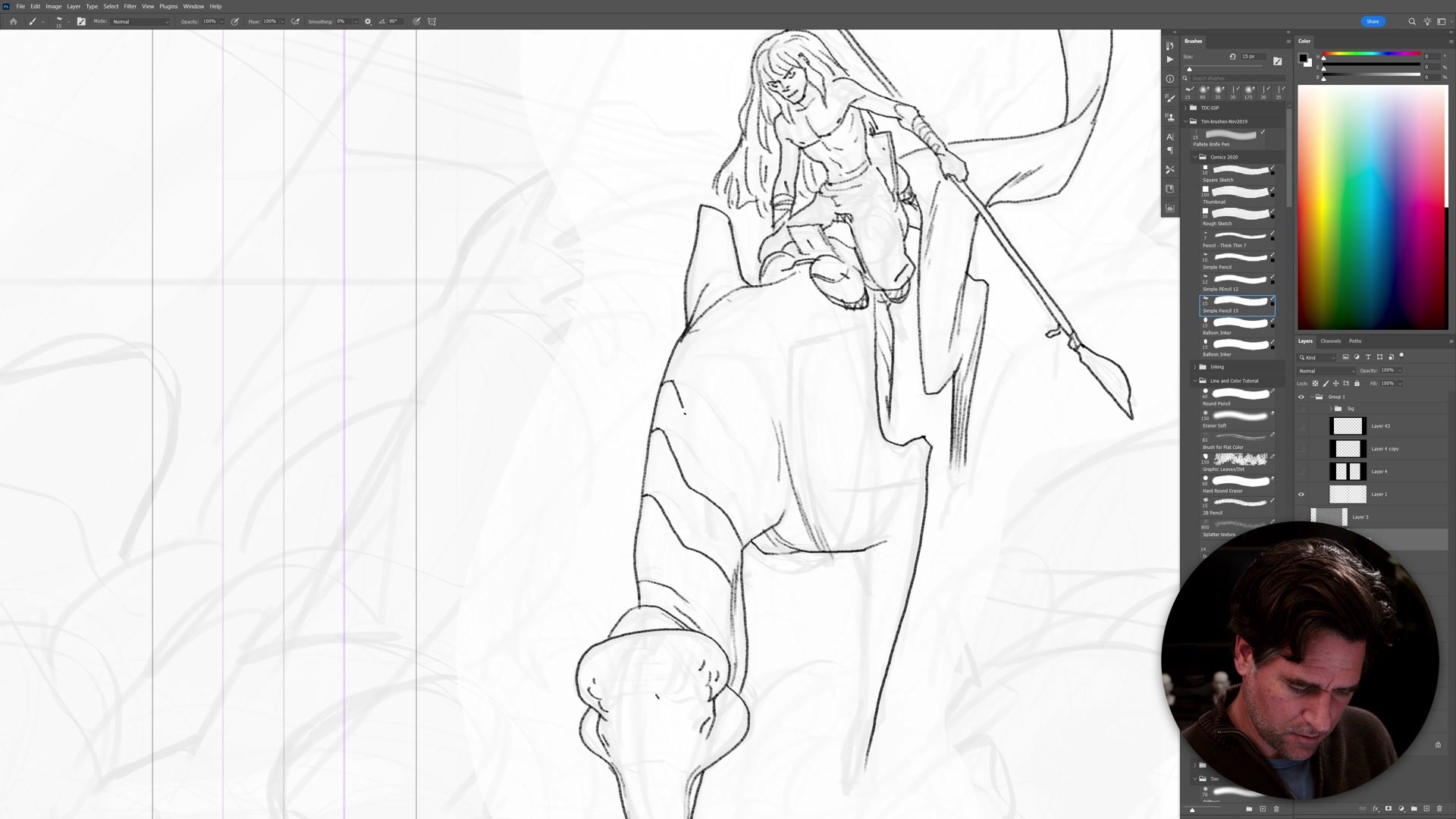Image resolution: width=1456 pixels, height=819 pixels.
Task: Open the Paragraph panel icon
Action: tap(1170, 150)
